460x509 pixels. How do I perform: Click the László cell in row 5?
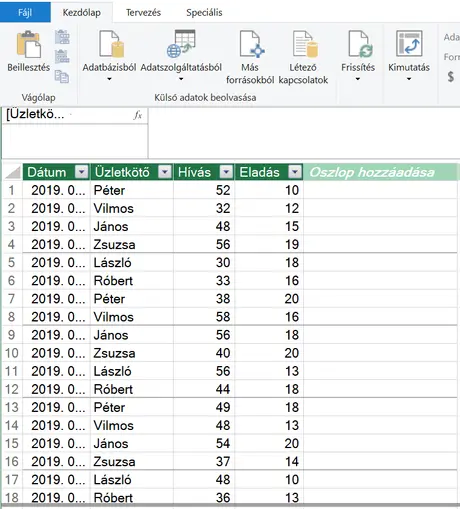click(x=132, y=262)
